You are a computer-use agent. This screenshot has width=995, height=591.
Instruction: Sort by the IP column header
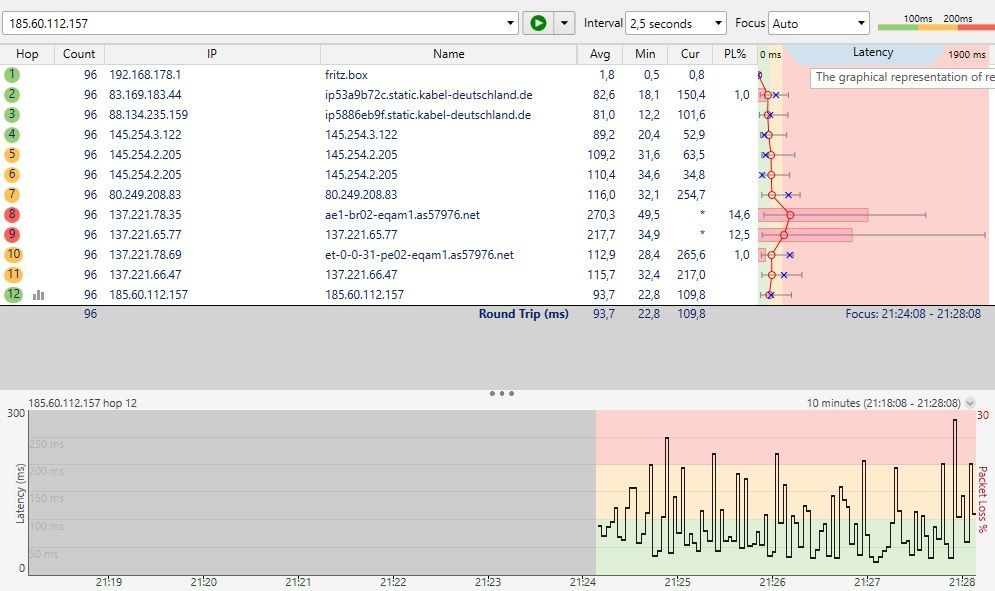click(212, 54)
